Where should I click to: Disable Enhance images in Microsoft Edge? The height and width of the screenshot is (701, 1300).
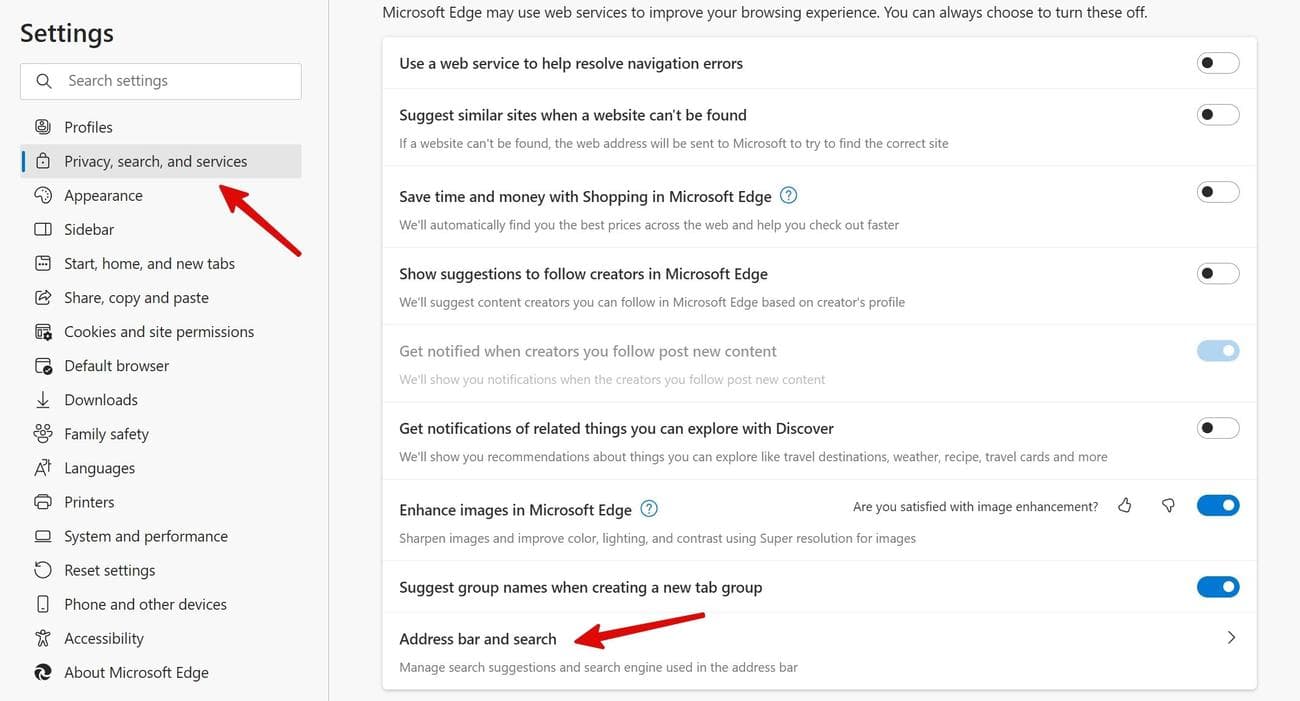1217,505
